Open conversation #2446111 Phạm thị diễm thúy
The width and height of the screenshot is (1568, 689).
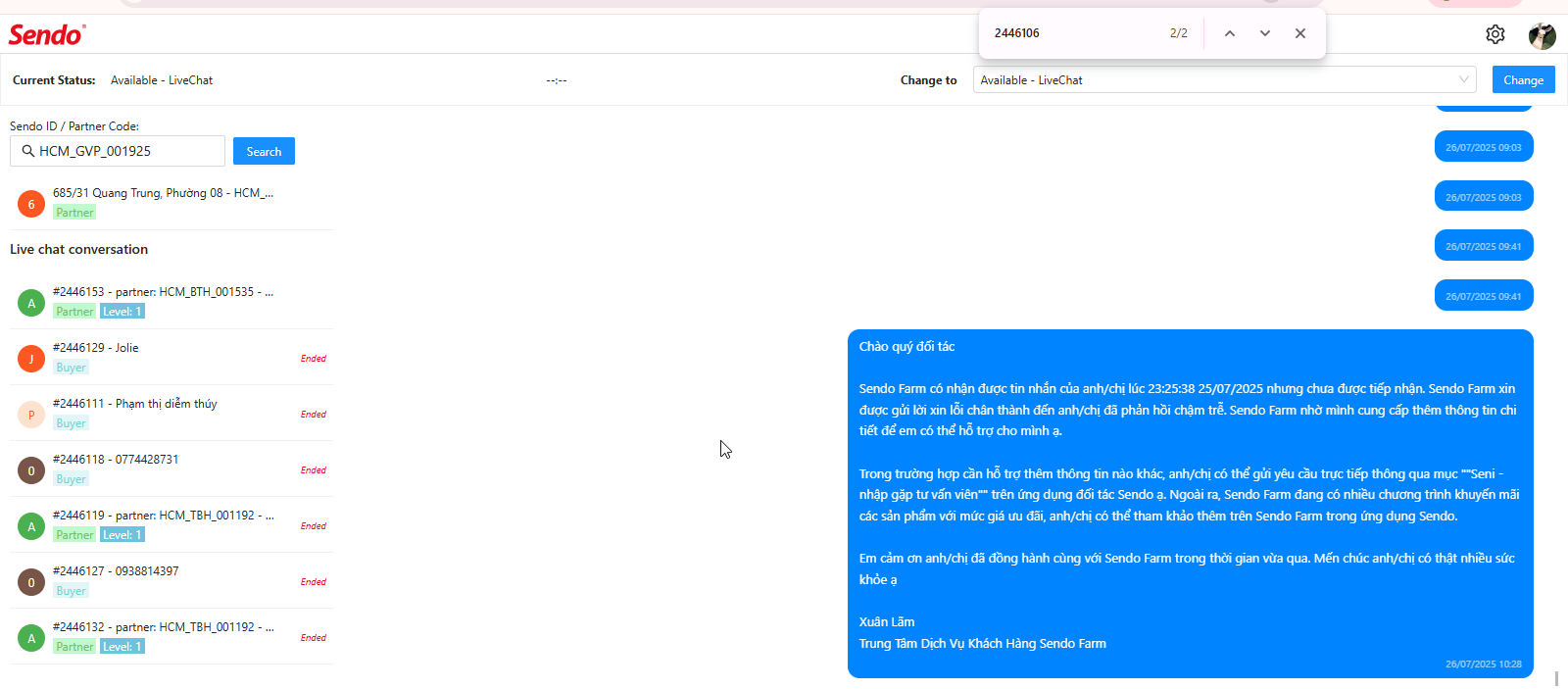pos(171,414)
